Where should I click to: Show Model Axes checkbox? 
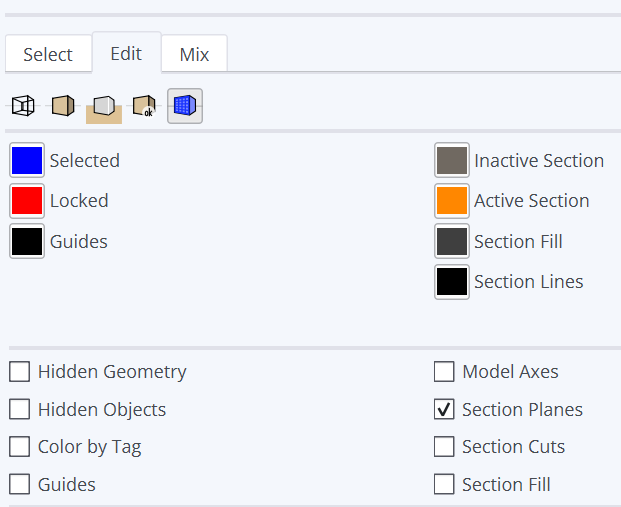(444, 372)
